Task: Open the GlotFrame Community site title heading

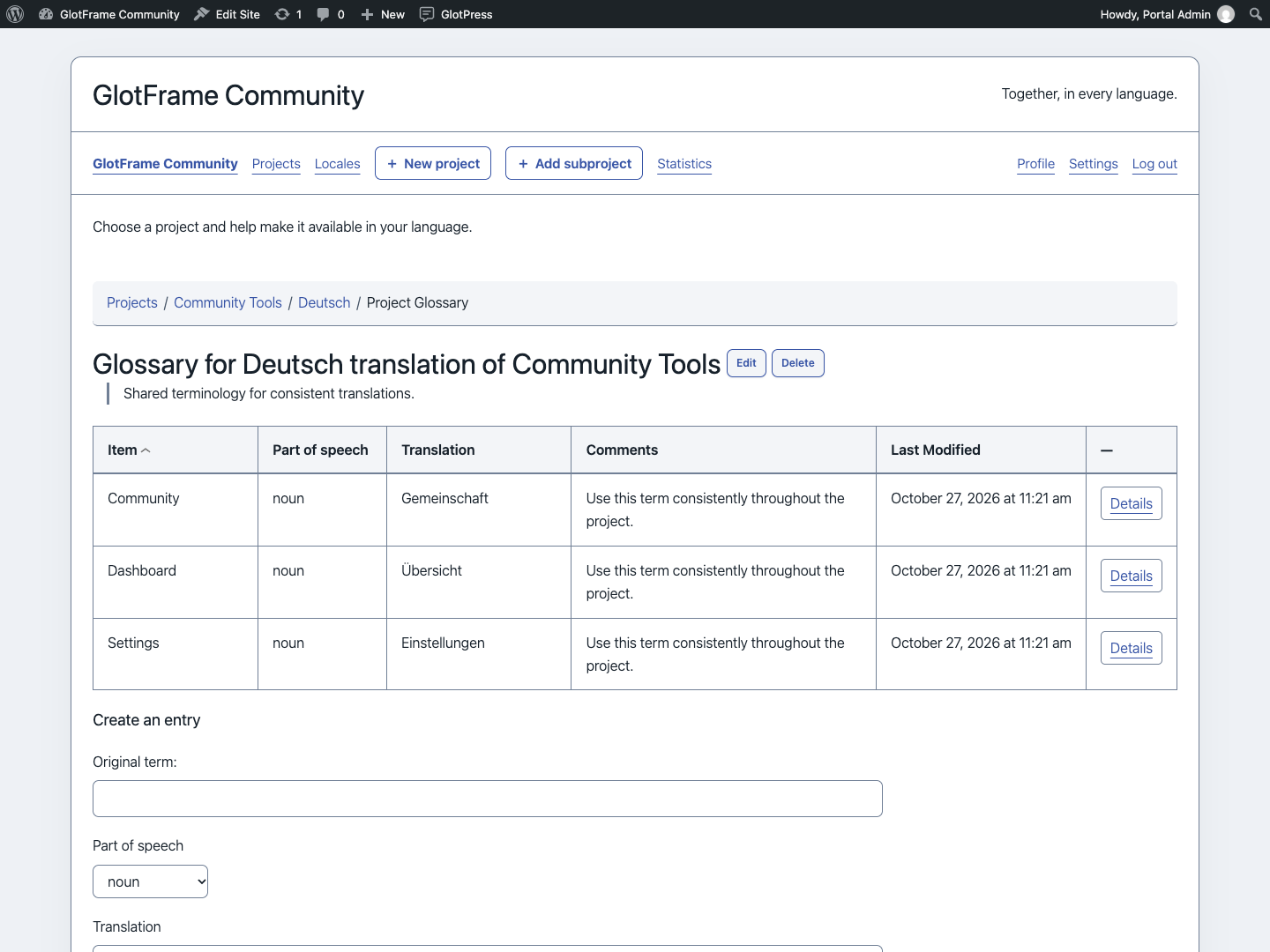Action: click(x=228, y=95)
